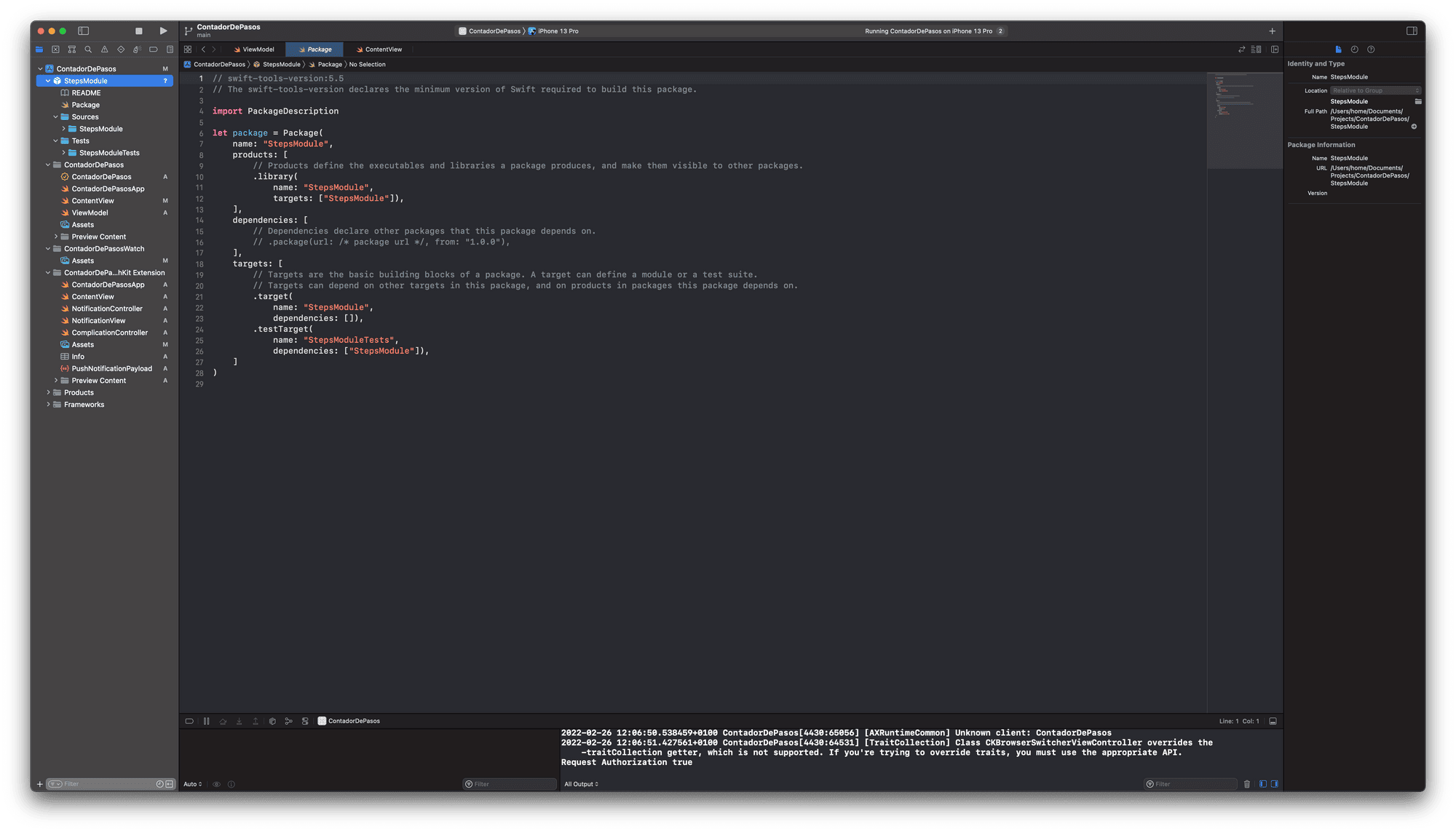Open the README file
Image resolution: width=1456 pixels, height=832 pixels.
click(x=86, y=93)
